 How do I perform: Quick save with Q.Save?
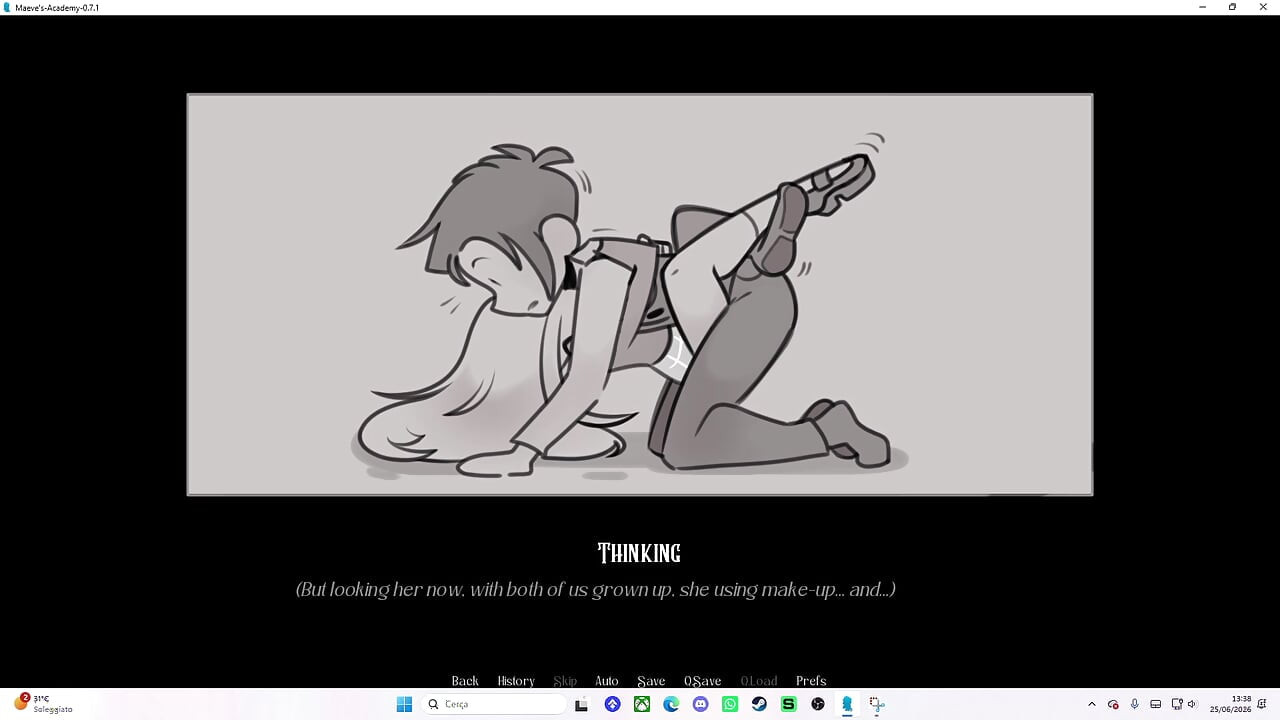click(702, 681)
